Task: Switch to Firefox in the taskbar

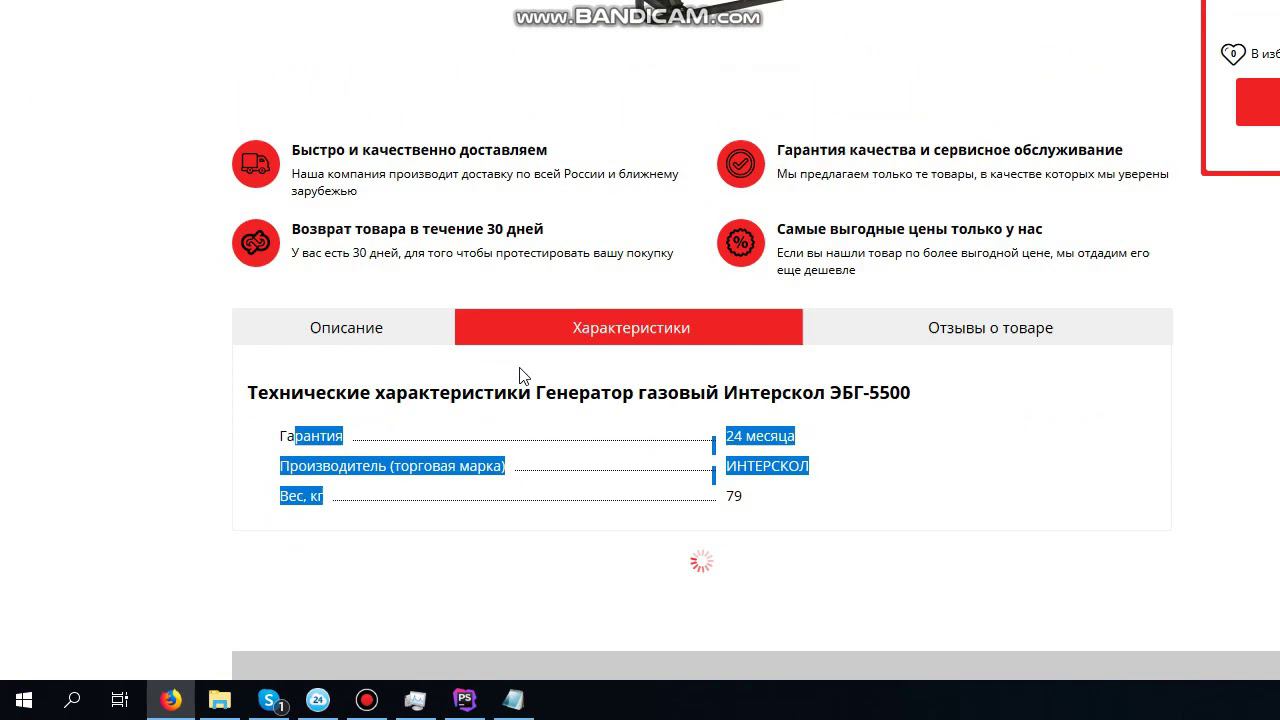Action: point(171,700)
